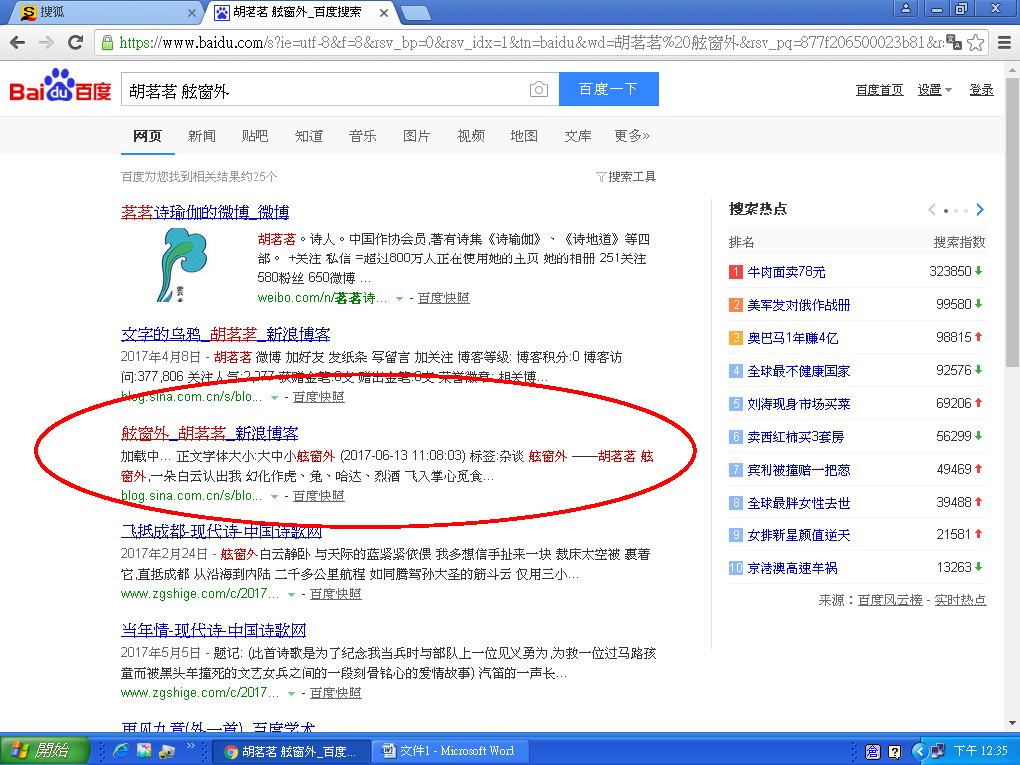Open the 设置 dropdown
The image size is (1020, 765).
click(x=934, y=90)
